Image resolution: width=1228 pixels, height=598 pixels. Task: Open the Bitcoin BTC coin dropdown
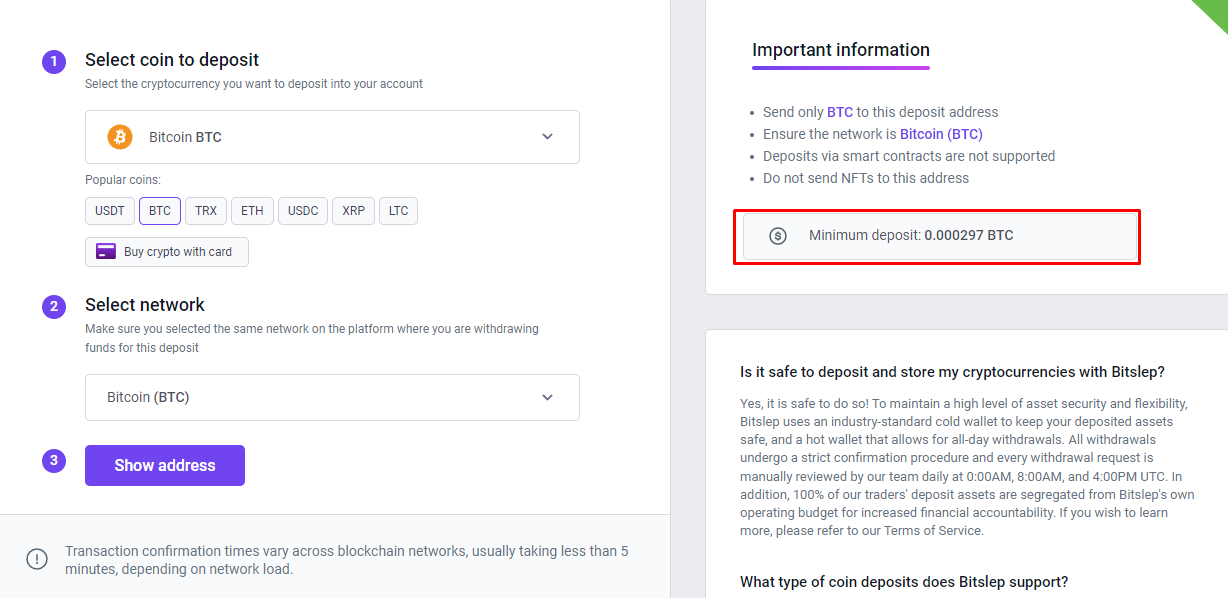pyautogui.click(x=332, y=137)
